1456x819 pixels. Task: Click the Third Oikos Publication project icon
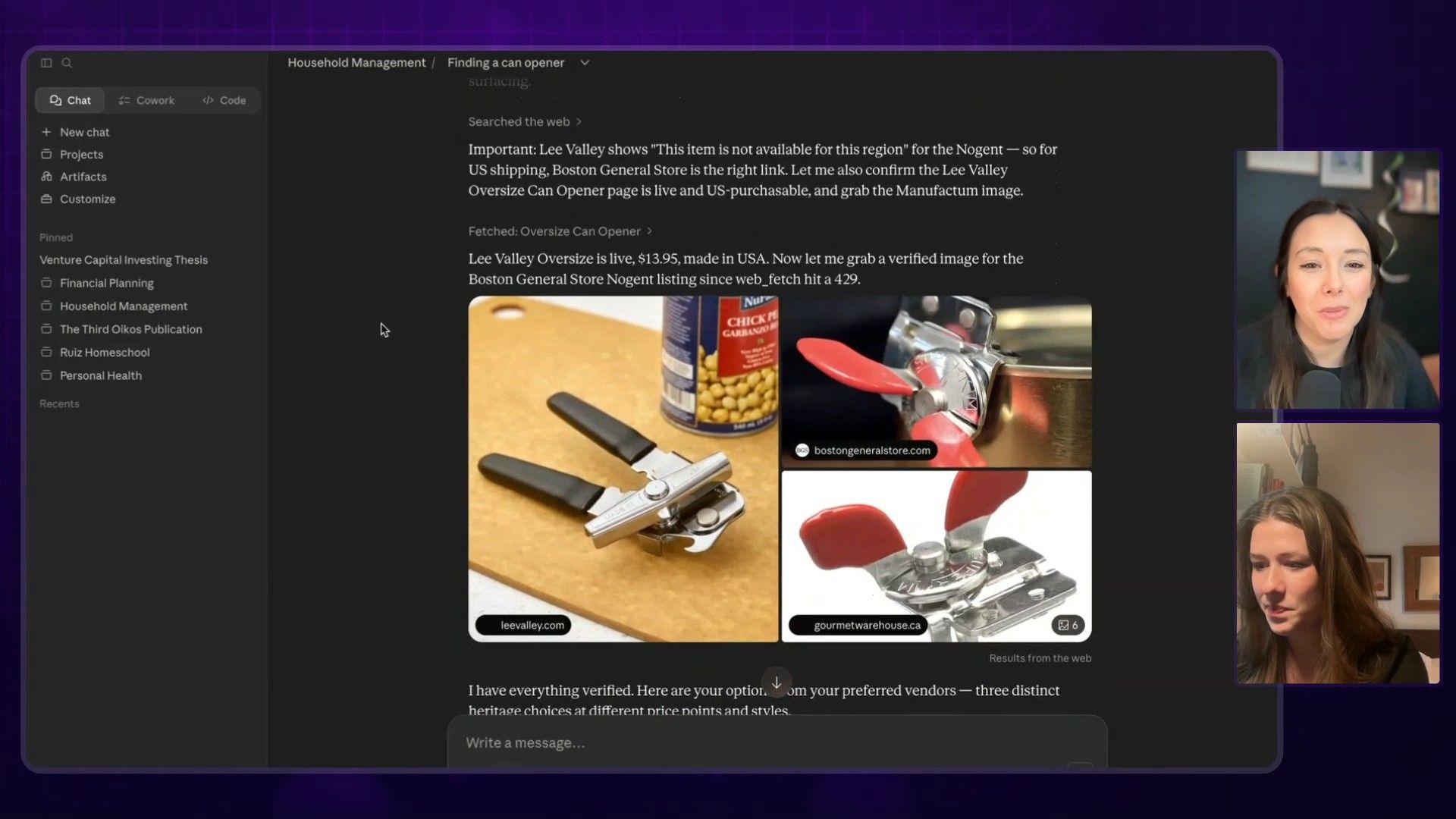click(x=46, y=329)
